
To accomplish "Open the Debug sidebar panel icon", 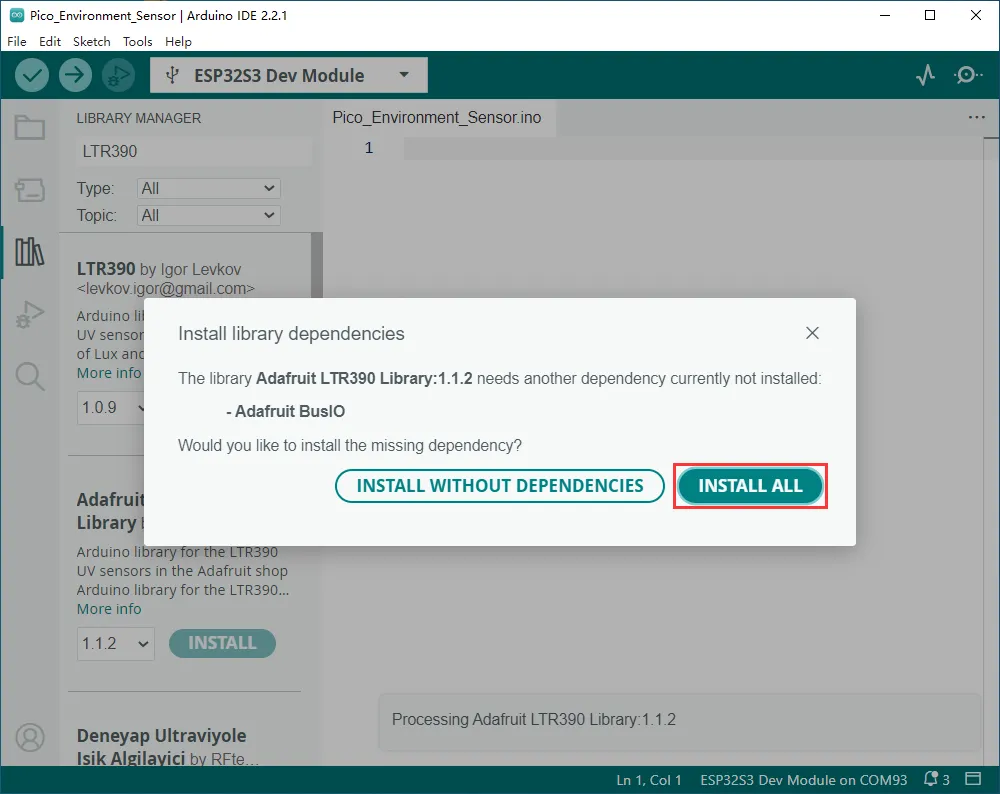I will (30, 314).
